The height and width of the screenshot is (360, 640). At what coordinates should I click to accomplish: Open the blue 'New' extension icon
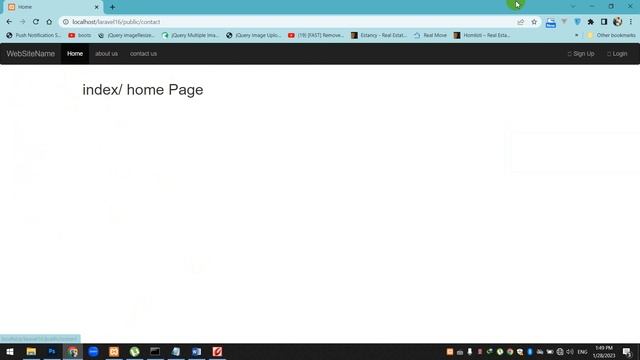point(551,22)
